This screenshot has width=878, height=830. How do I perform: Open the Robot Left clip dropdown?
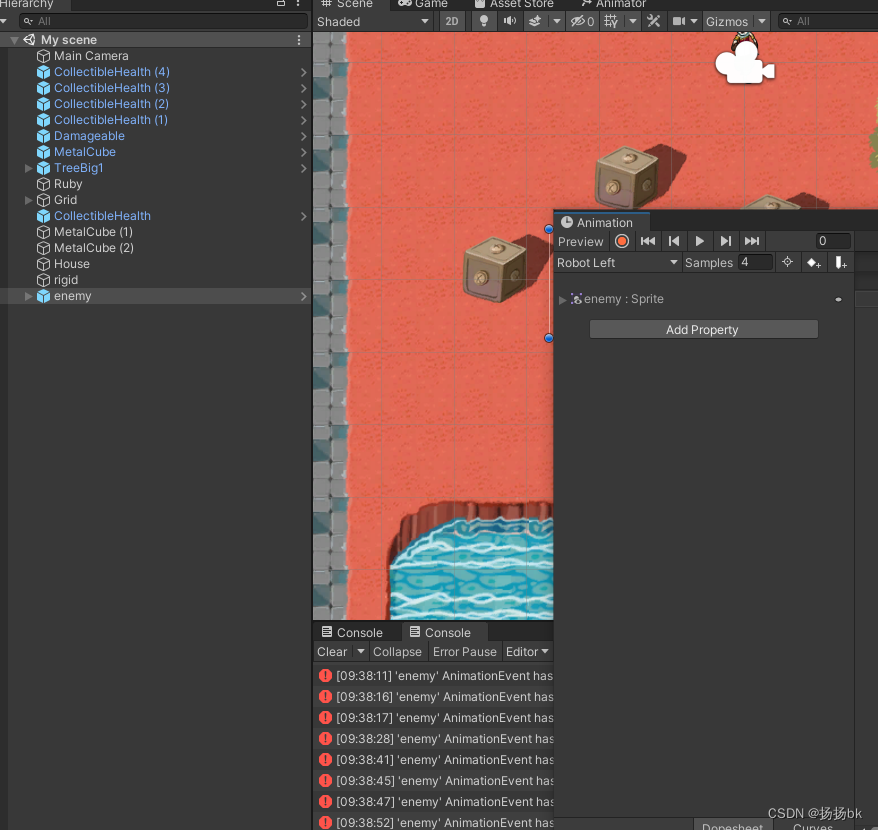(617, 262)
